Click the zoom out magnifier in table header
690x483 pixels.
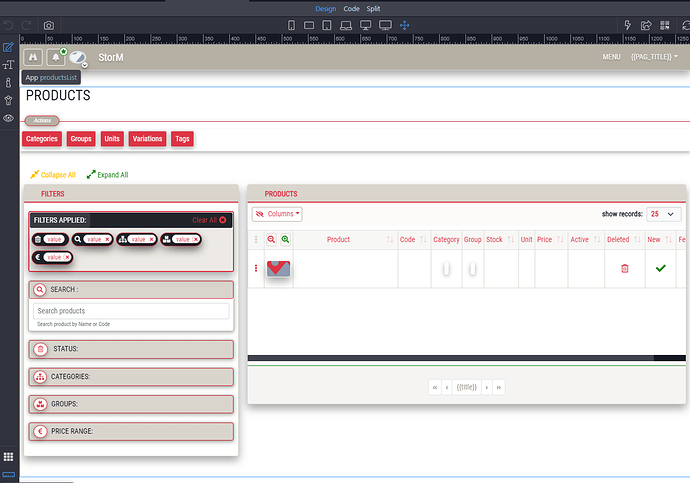click(x=272, y=239)
